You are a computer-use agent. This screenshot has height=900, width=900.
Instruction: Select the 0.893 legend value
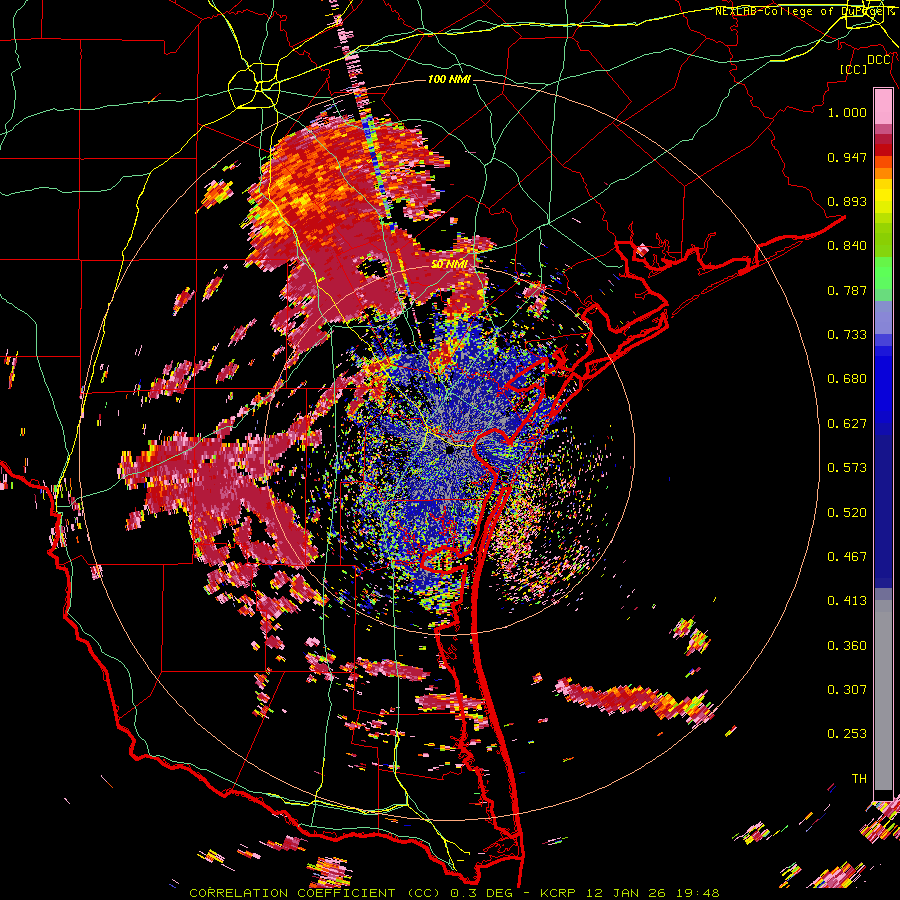pyautogui.click(x=847, y=201)
